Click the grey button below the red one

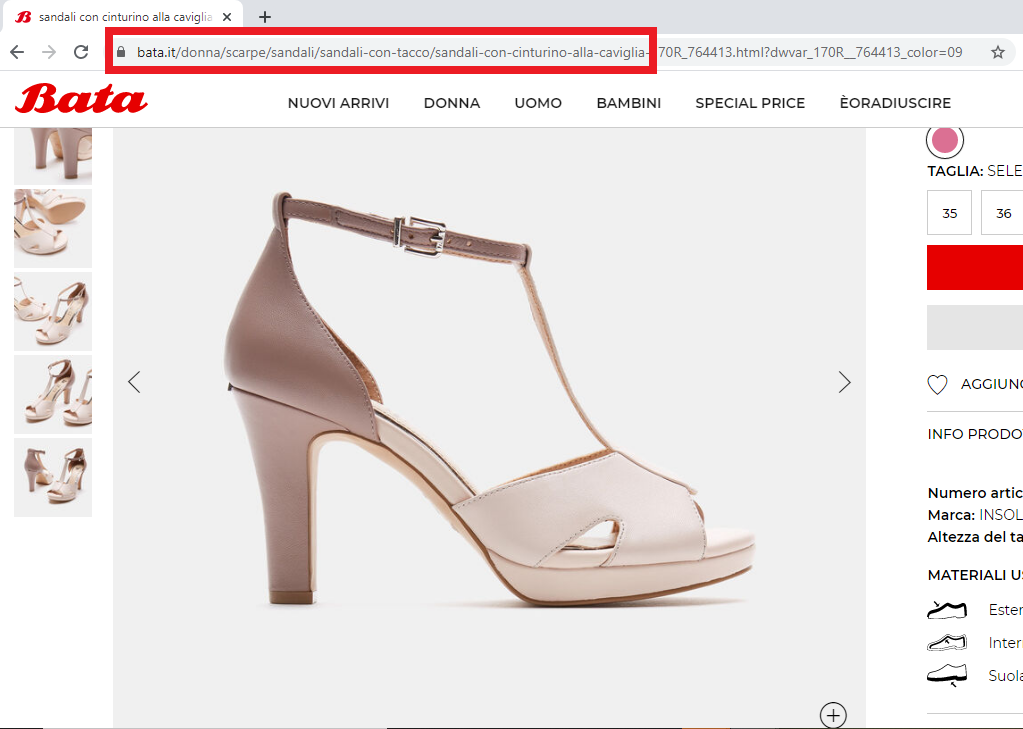point(975,327)
